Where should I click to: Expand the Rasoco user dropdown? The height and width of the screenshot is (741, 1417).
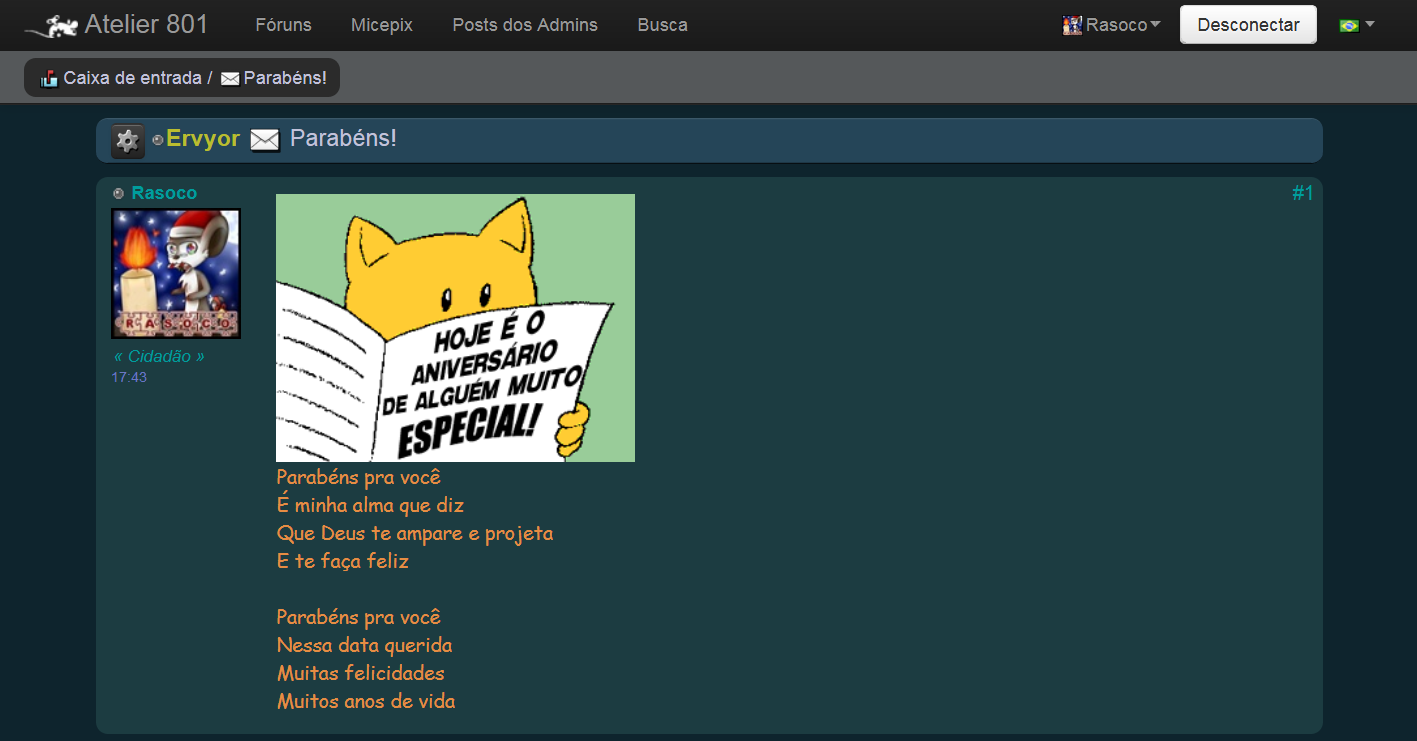tap(1123, 25)
